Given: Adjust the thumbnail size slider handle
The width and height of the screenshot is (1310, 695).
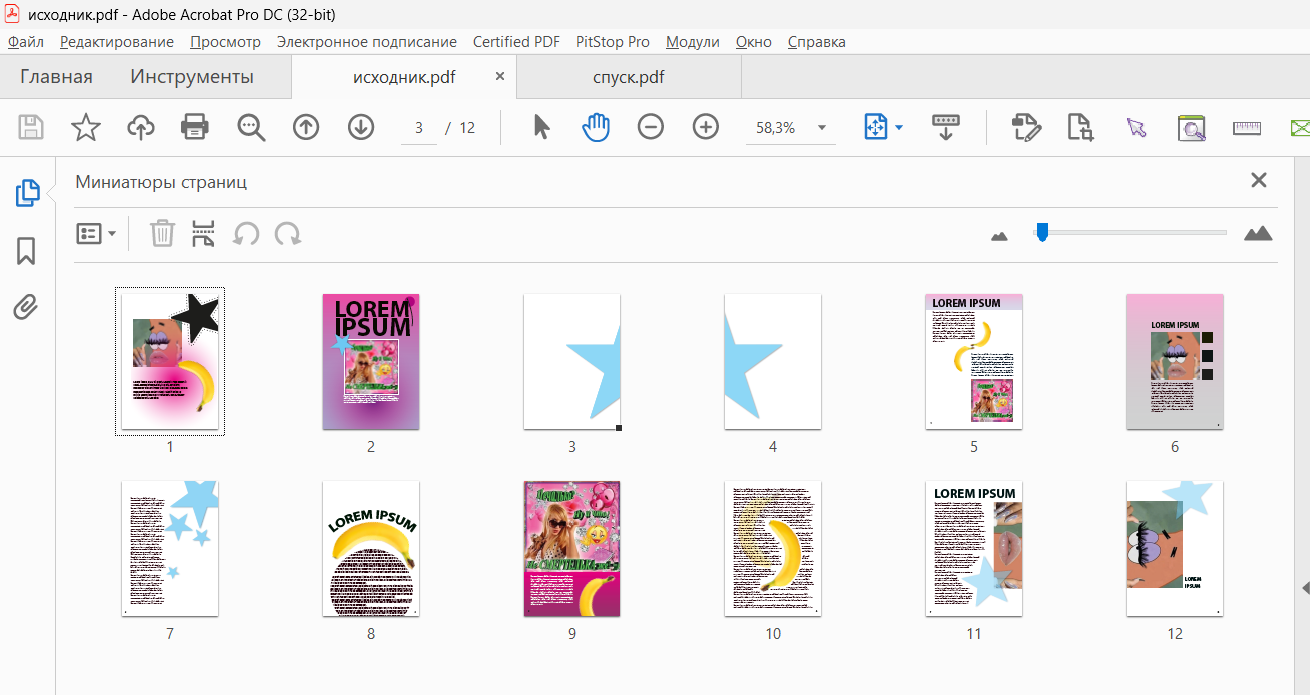Looking at the screenshot, I should click(1042, 232).
